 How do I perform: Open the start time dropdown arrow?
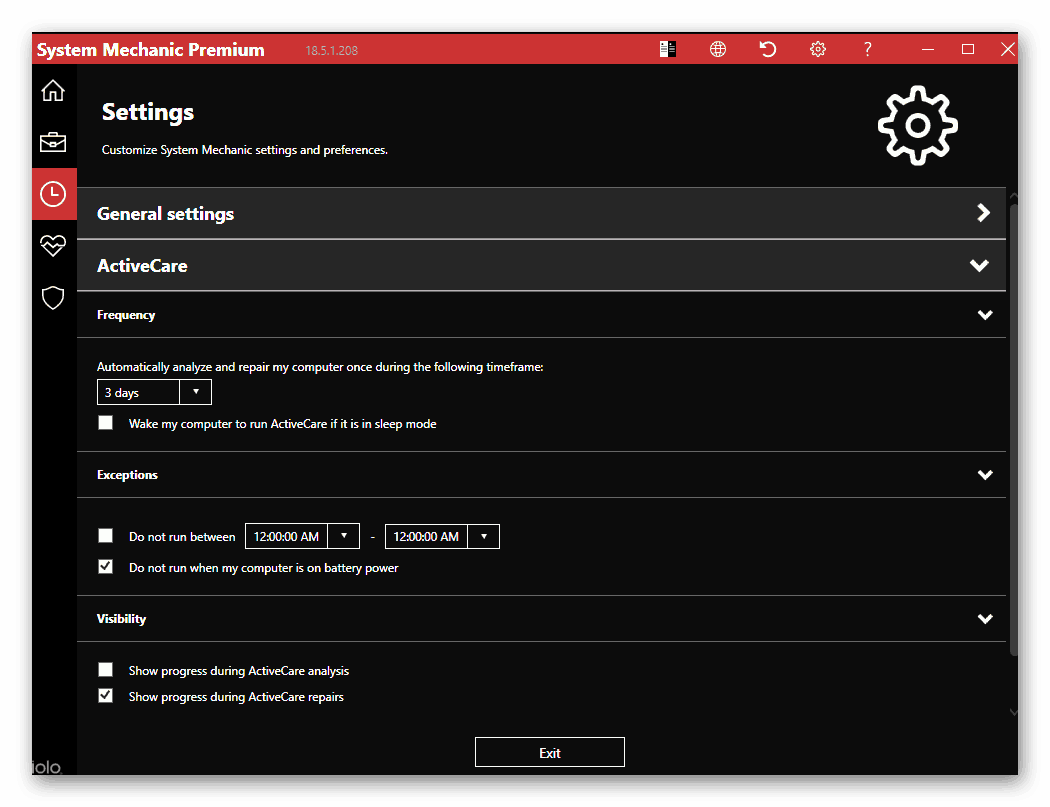click(x=344, y=536)
